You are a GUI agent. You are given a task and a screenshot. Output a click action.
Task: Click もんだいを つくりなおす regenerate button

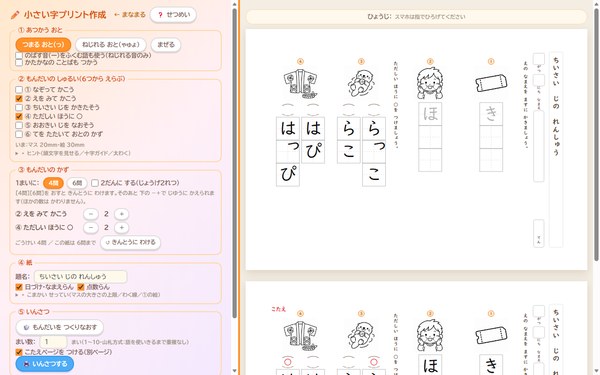pyautogui.click(x=60, y=327)
